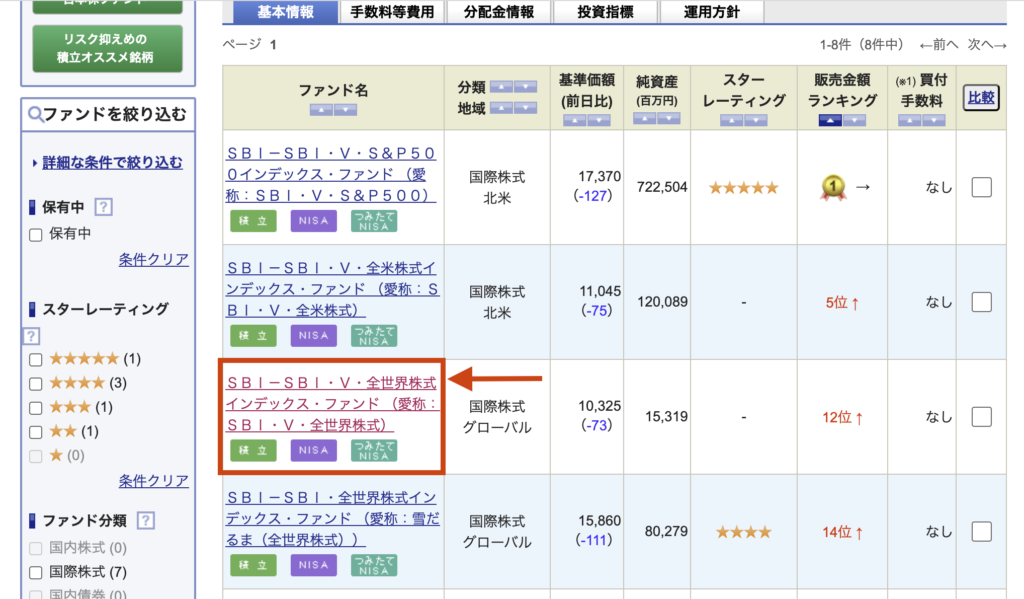Screen dimensions: 1024x599
Task: Click net assets value 120,089
Action: (x=662, y=302)
